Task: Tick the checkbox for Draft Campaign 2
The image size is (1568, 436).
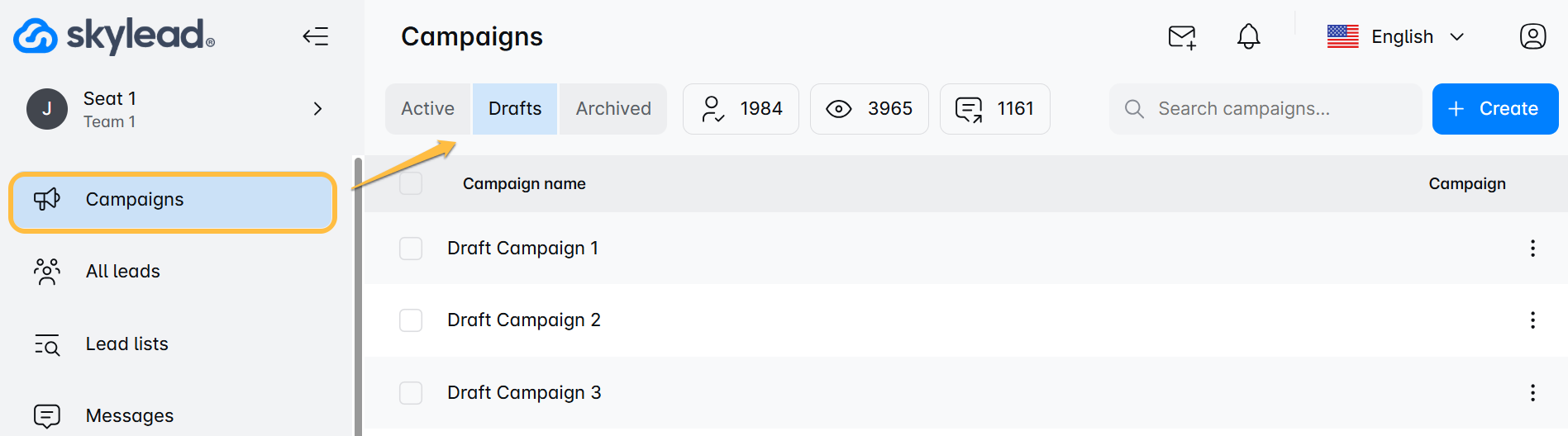Action: point(411,320)
